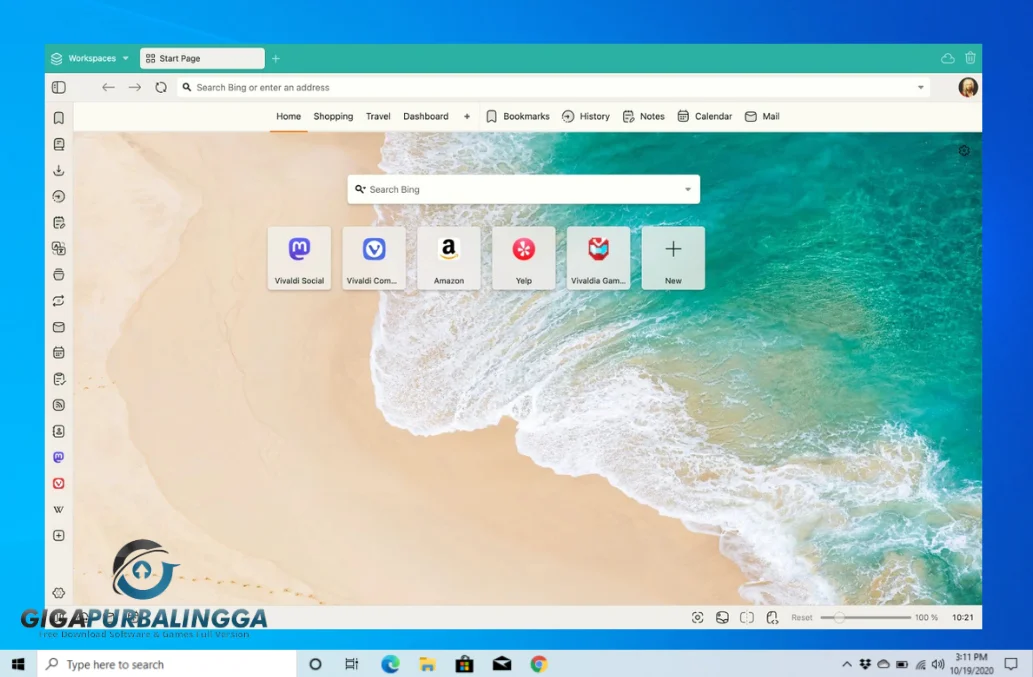The width and height of the screenshot is (1033, 677).
Task: Expand the address bar dropdown arrow
Action: pyautogui.click(x=920, y=87)
